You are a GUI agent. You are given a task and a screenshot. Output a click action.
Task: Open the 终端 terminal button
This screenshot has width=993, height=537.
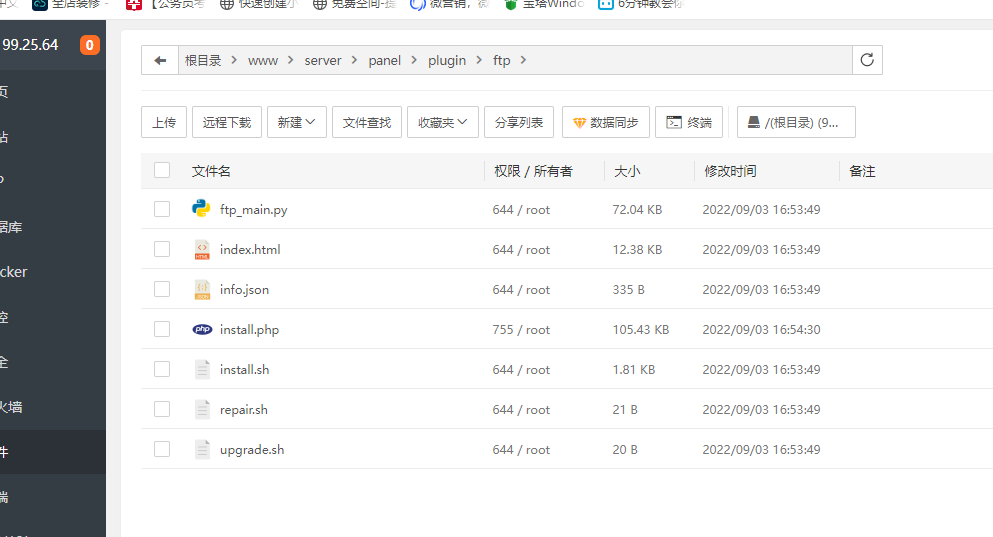[689, 122]
